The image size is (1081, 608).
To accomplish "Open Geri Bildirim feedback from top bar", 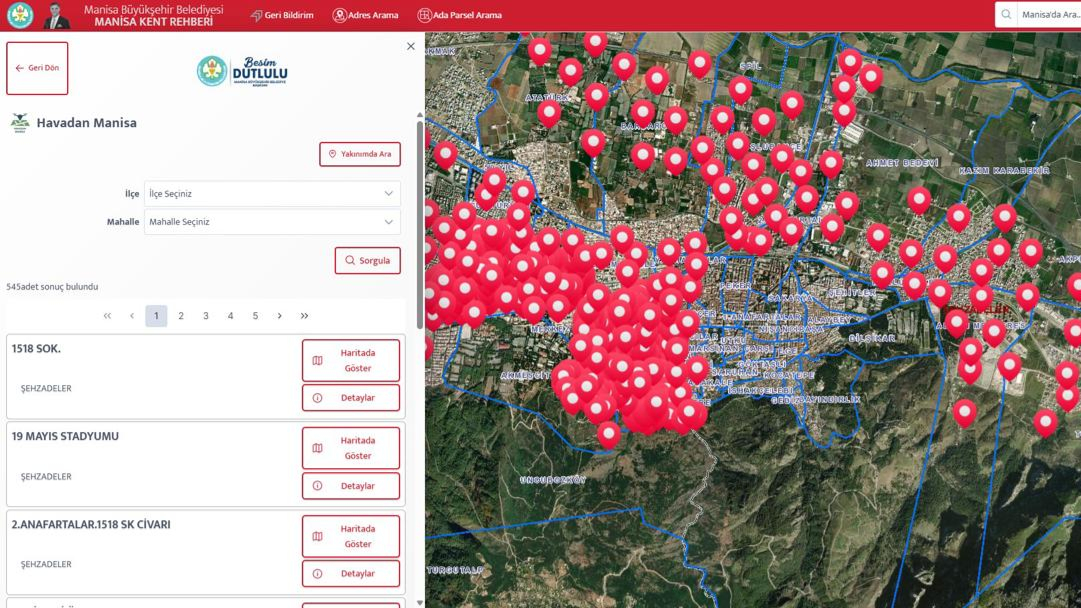I will 281,15.
